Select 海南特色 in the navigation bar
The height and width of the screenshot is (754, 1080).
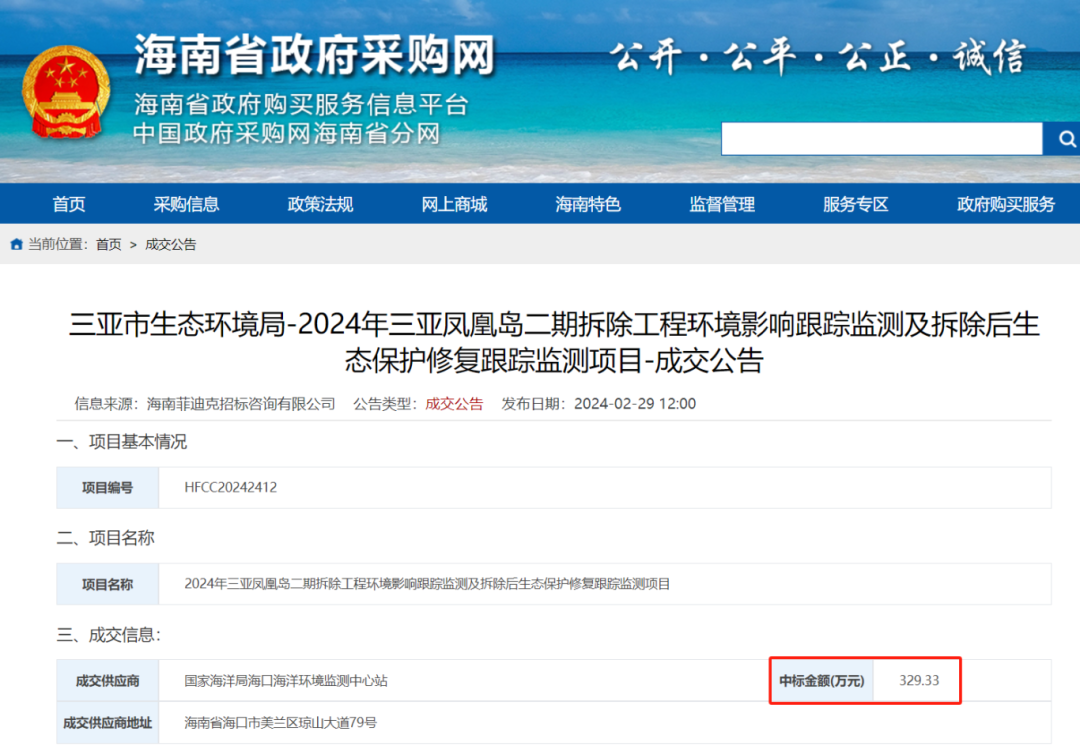coord(588,205)
